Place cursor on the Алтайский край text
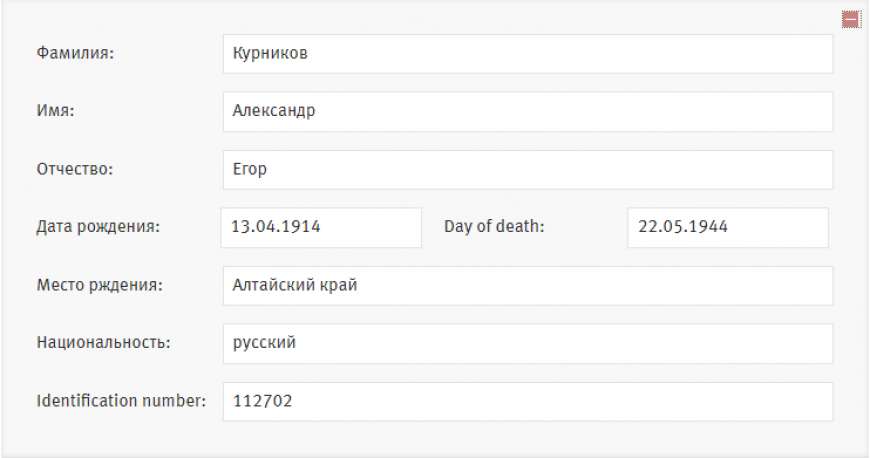870x458 pixels. [295, 285]
